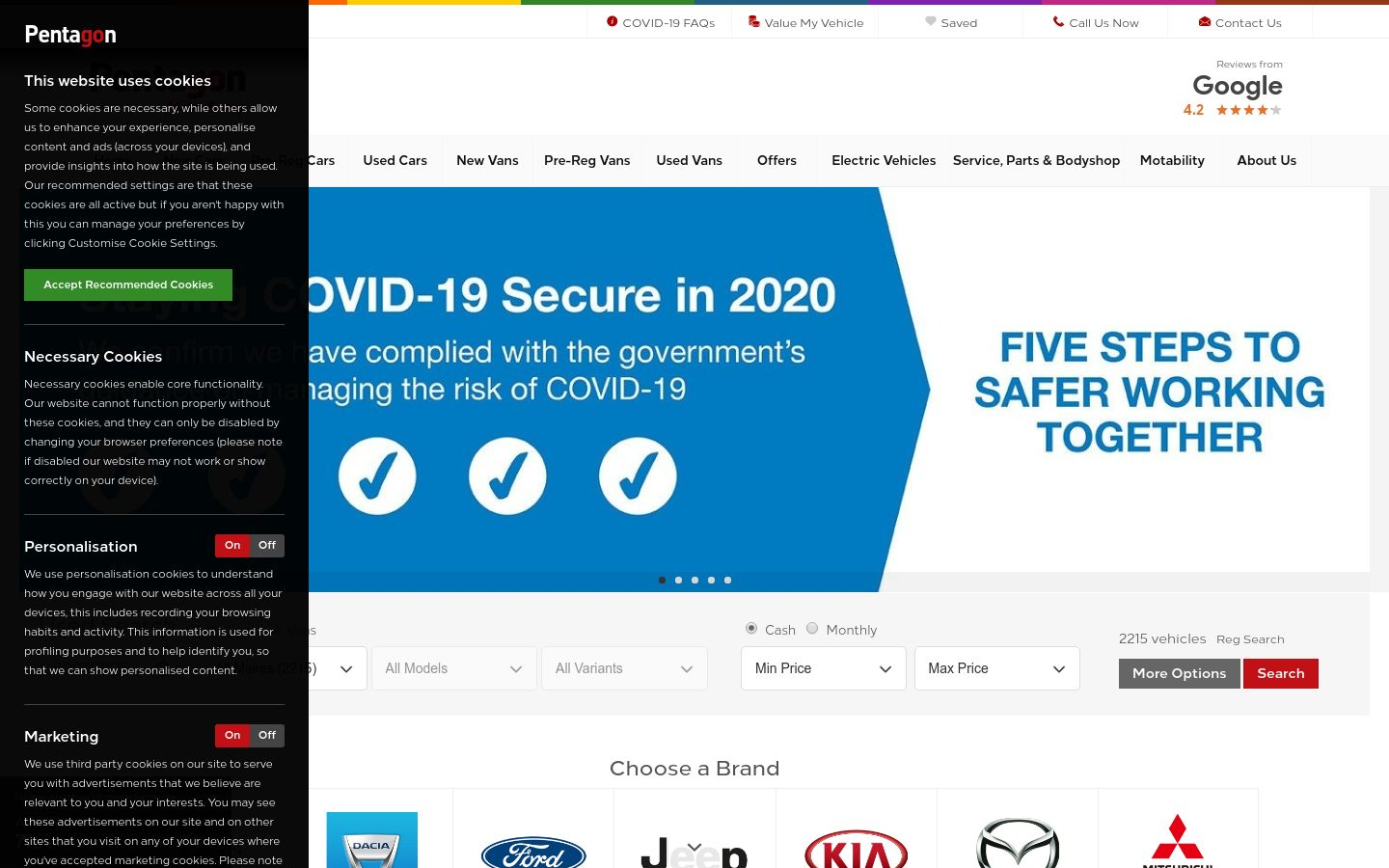The height and width of the screenshot is (868, 1389).
Task: Click the Reg Search link
Action: point(1250,639)
